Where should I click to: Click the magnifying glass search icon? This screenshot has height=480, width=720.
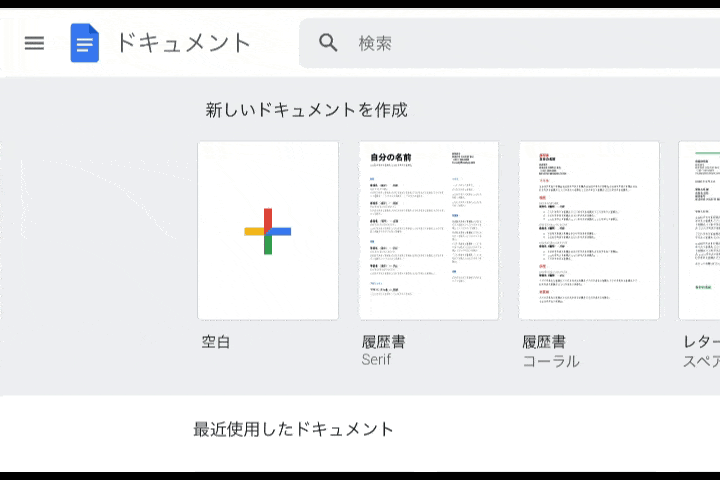click(328, 43)
